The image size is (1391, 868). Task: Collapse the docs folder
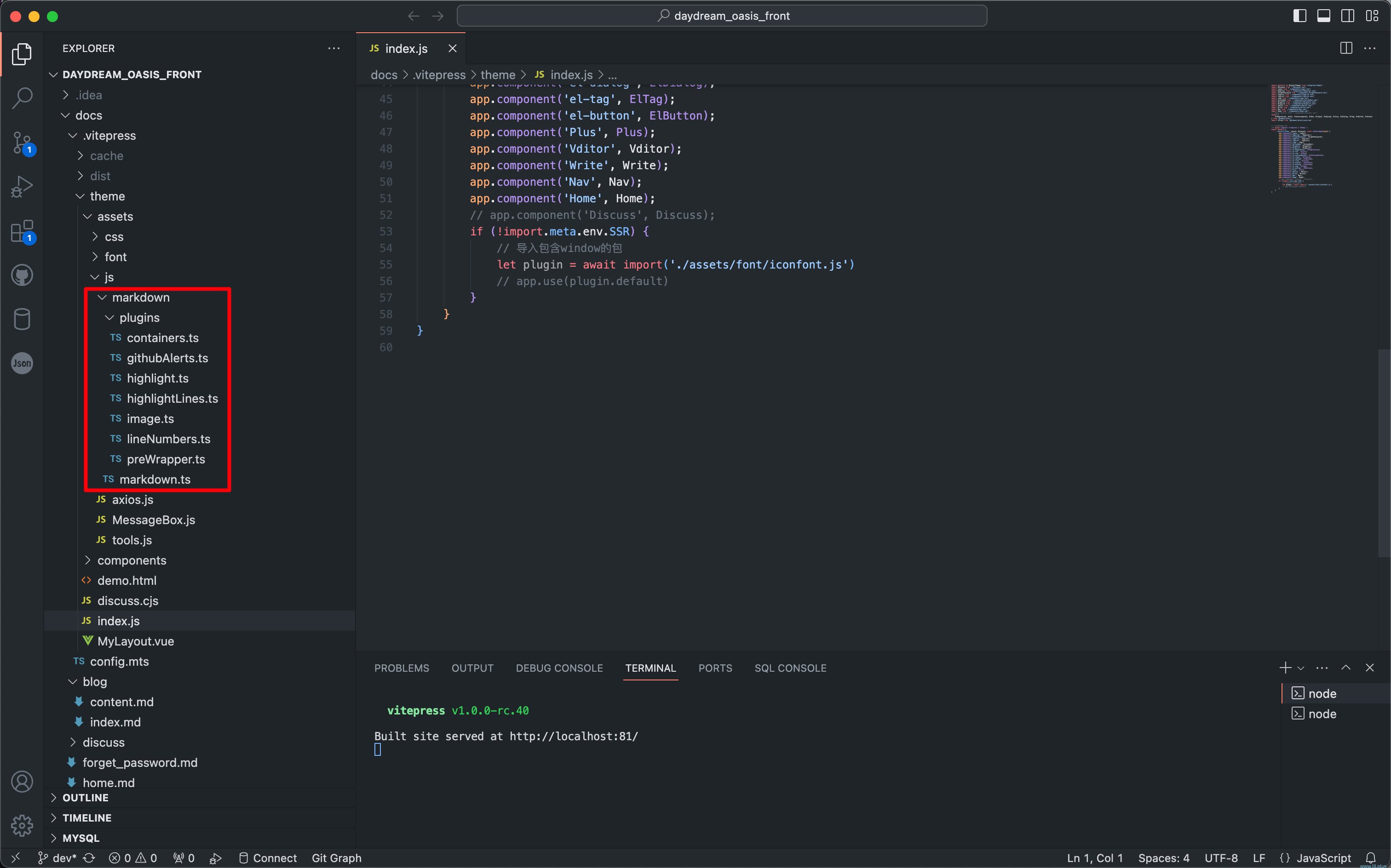click(199, 115)
